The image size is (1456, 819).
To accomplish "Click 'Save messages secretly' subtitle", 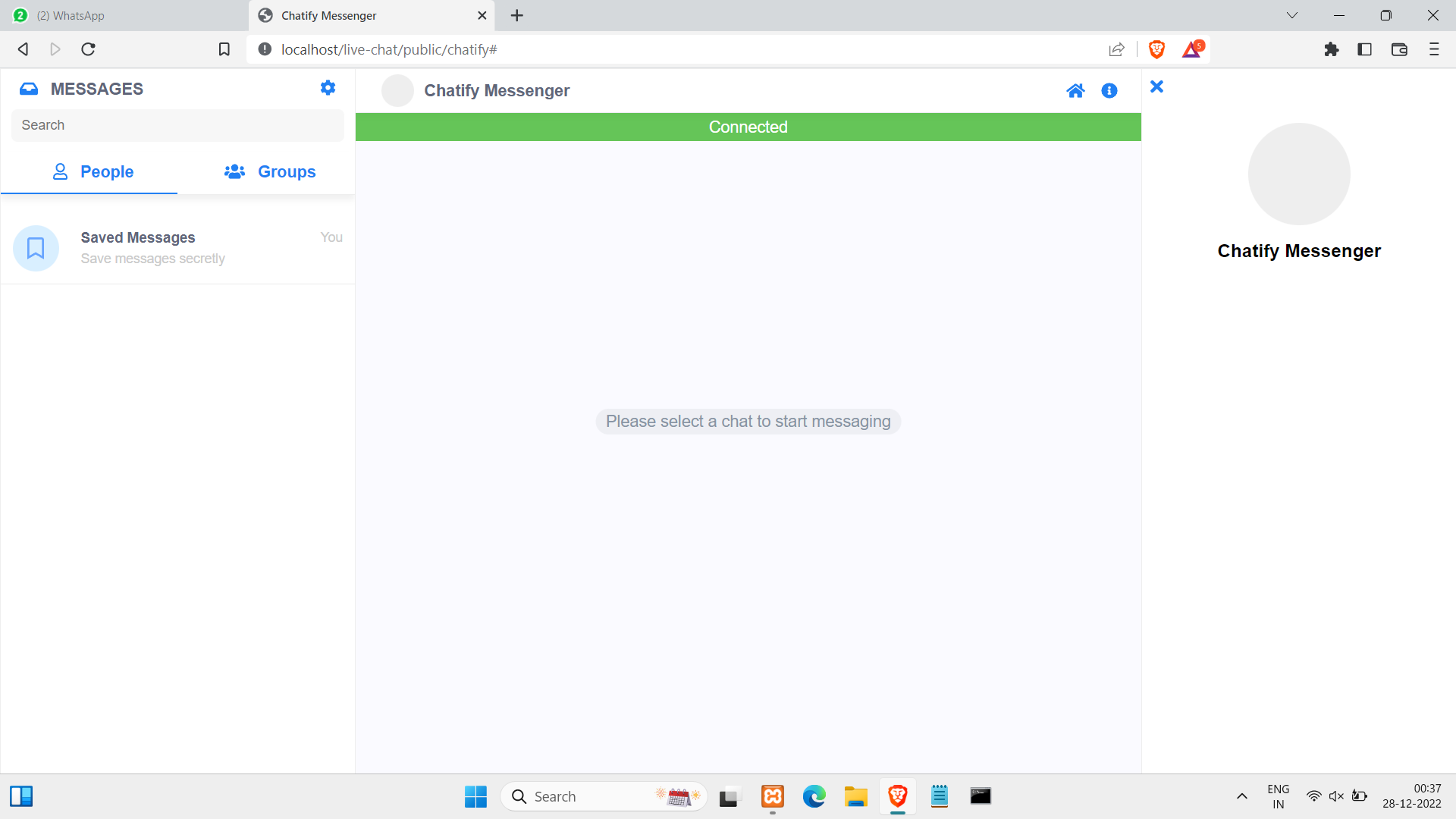I will tap(153, 259).
